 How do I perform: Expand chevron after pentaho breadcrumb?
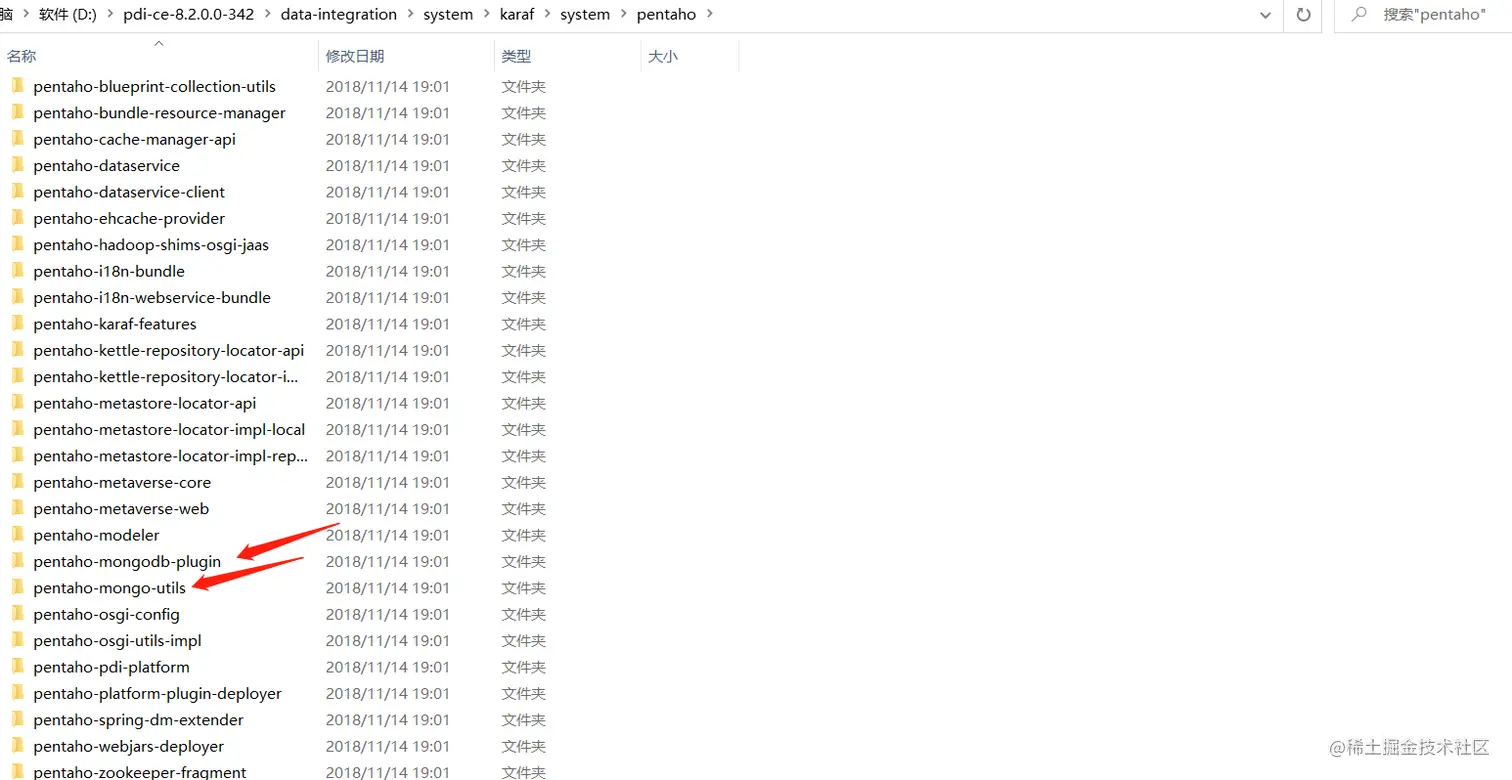pyautogui.click(x=709, y=15)
